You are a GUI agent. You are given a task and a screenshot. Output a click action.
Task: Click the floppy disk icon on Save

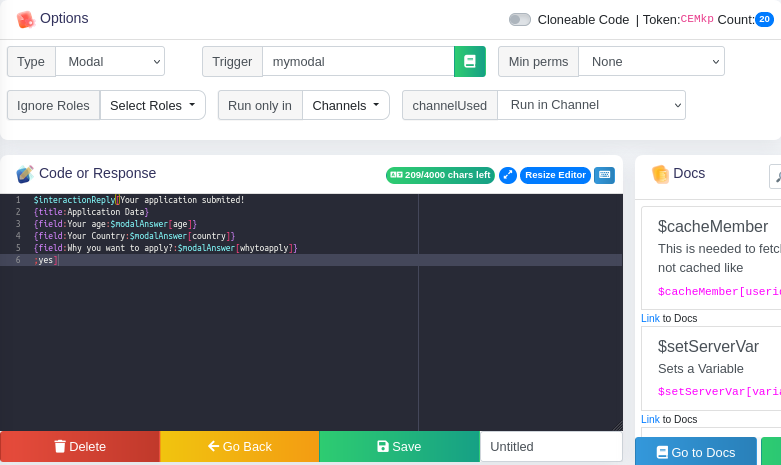383,446
